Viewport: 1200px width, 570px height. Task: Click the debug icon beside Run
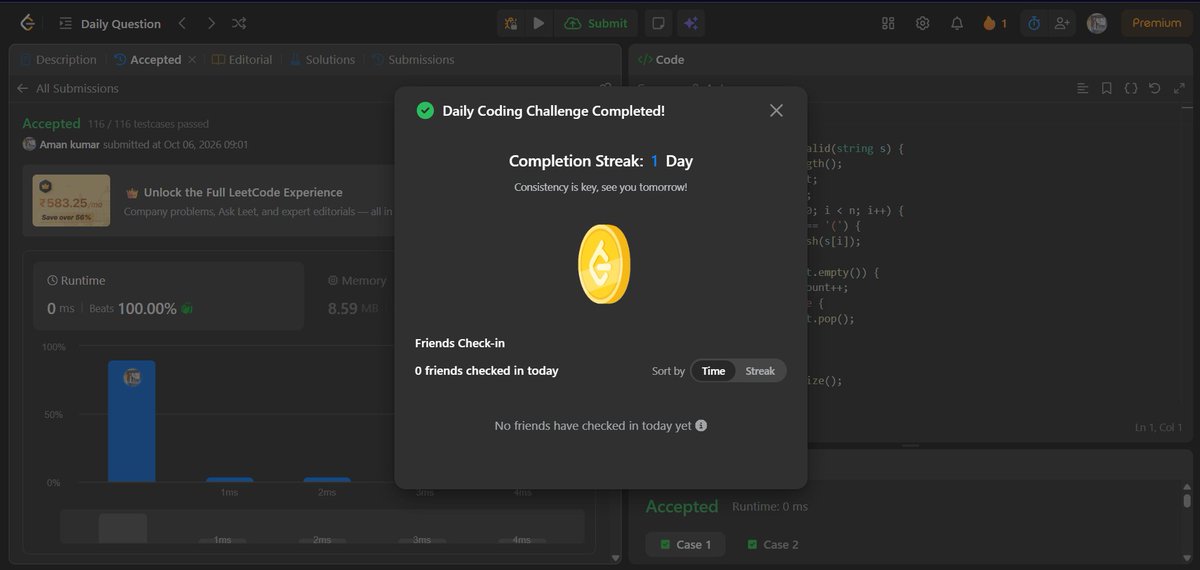click(511, 23)
